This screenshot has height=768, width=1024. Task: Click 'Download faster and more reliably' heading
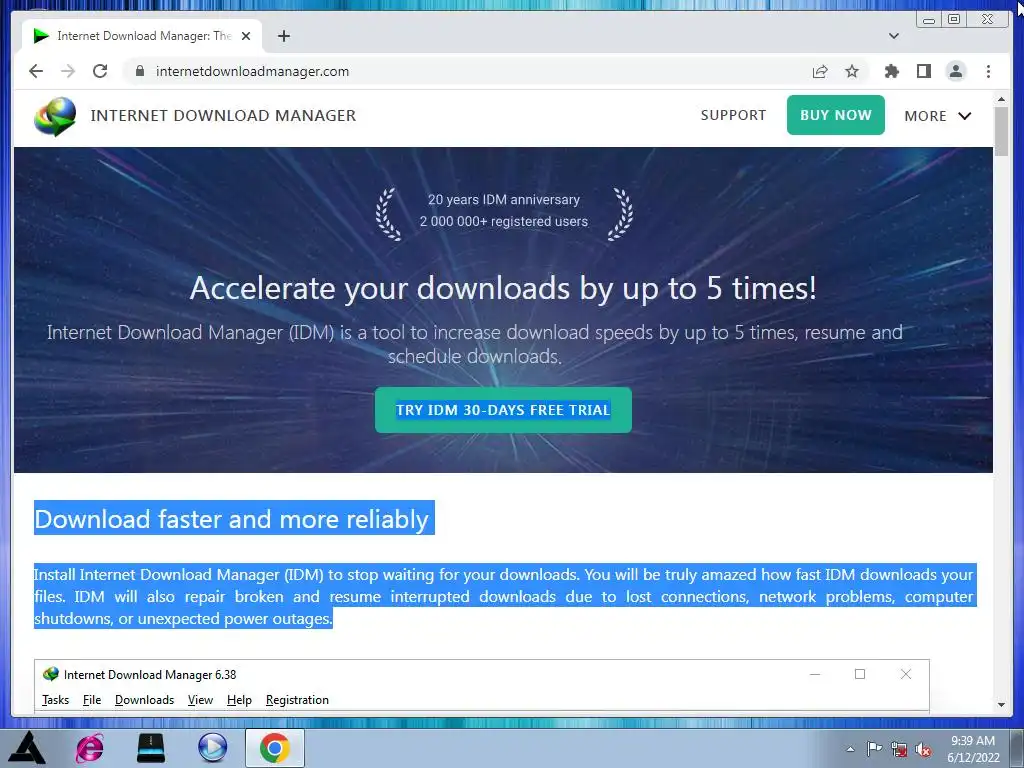point(232,519)
